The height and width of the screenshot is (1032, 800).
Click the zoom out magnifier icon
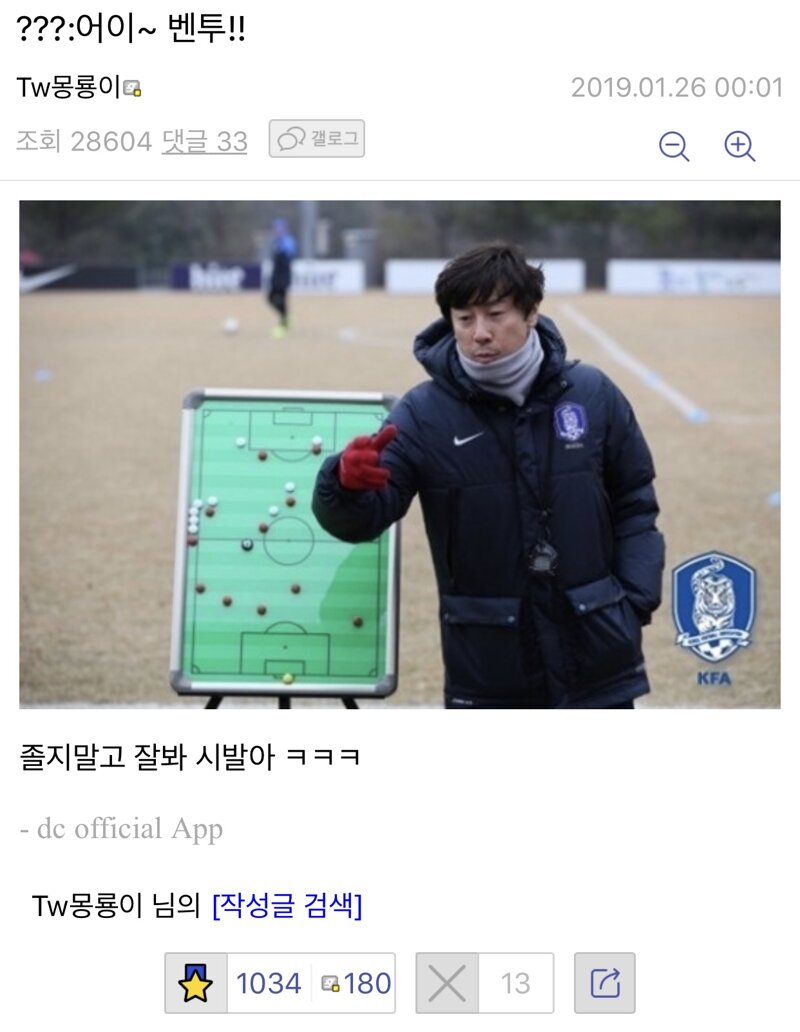click(674, 145)
